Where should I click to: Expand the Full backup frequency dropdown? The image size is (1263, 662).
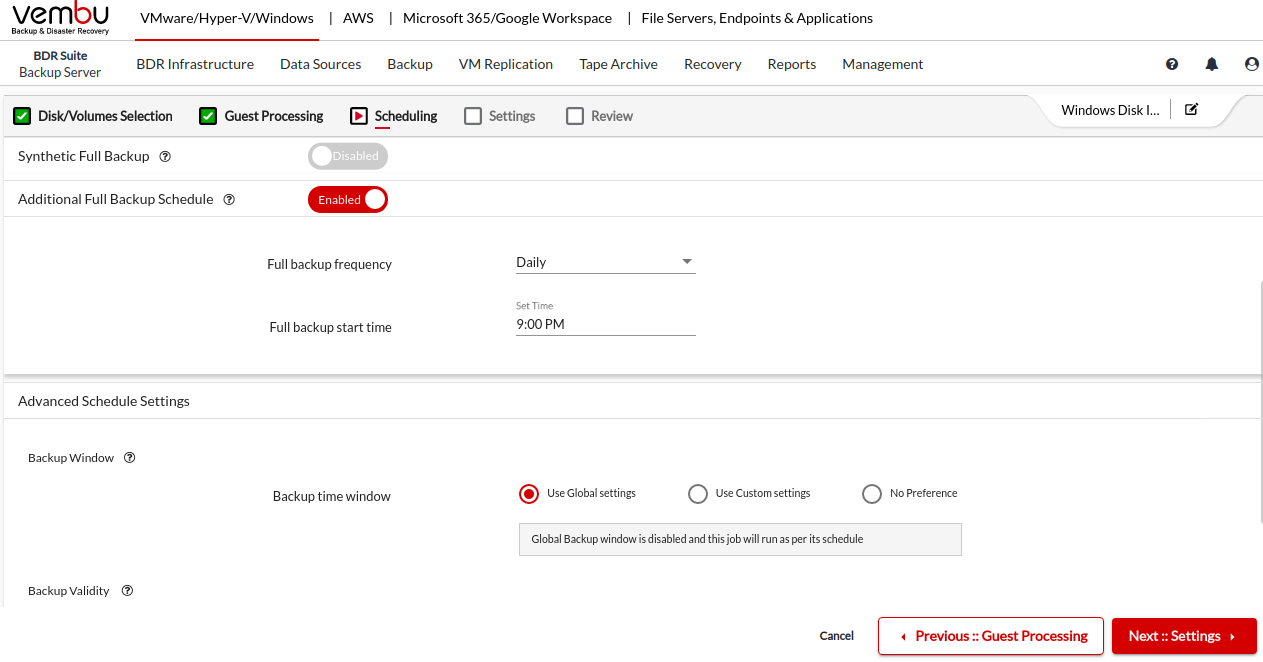click(605, 262)
